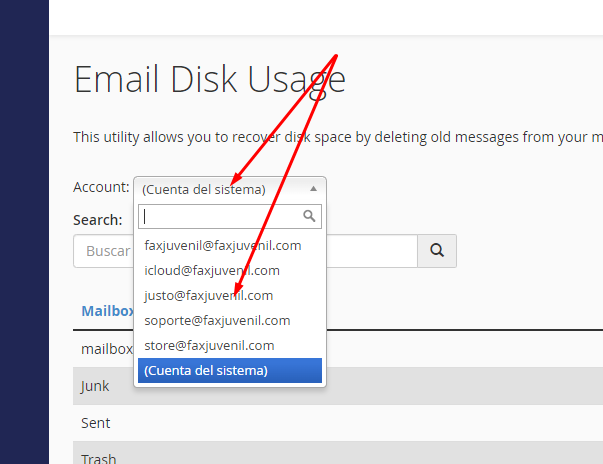Image resolution: width=603 pixels, height=464 pixels.
Task: Choose store@faxjuvenil.com account option
Action: (209, 345)
